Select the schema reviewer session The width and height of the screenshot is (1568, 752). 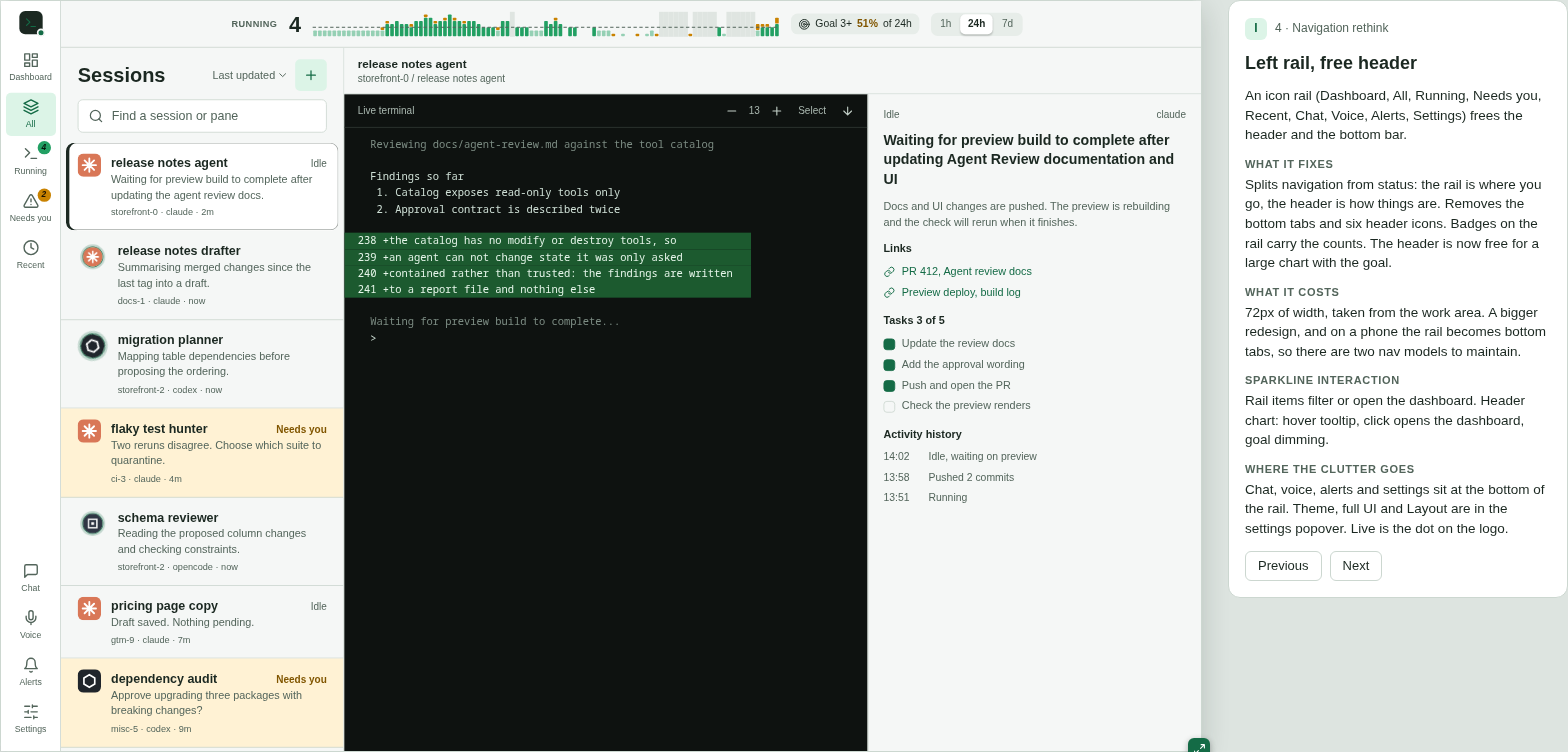pyautogui.click(x=202, y=542)
